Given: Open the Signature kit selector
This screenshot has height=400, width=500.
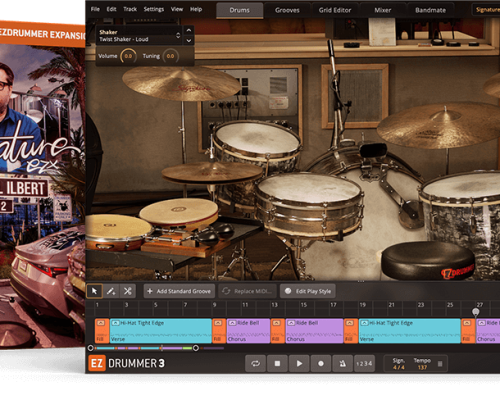Looking at the screenshot, I should (x=486, y=10).
